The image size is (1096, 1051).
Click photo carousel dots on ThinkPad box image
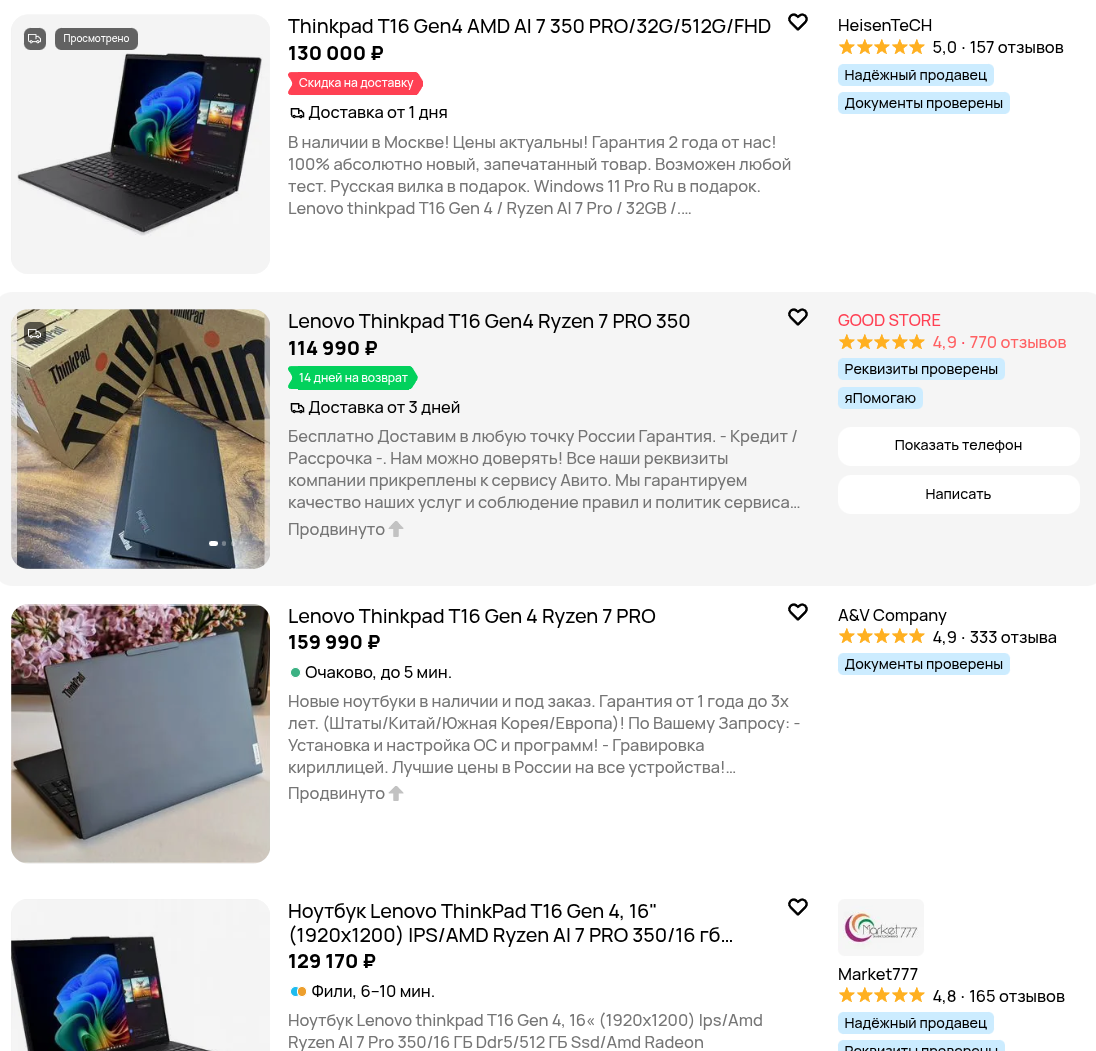coord(217,543)
